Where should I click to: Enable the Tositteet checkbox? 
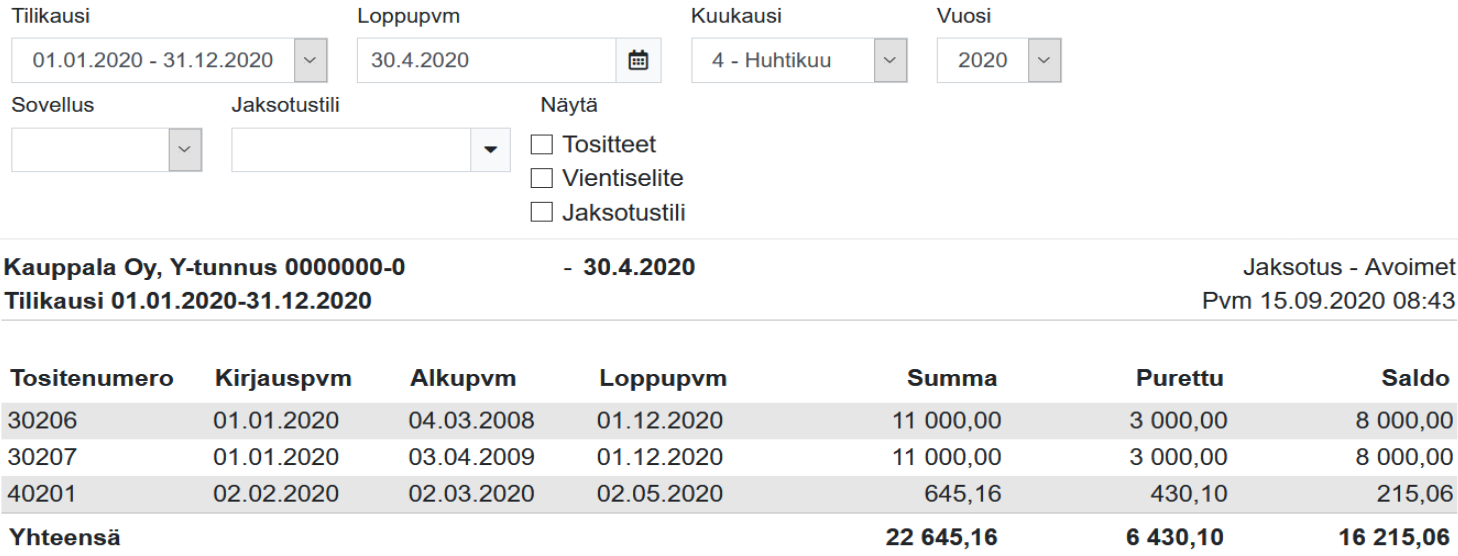click(541, 145)
